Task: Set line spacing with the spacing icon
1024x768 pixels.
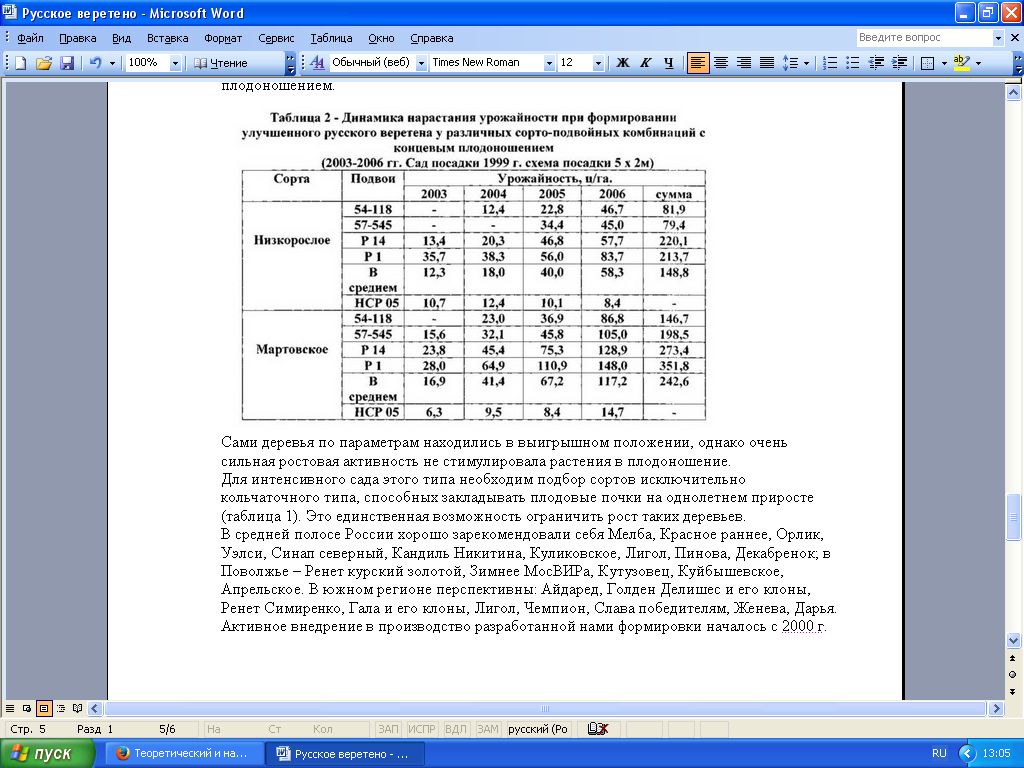Action: (x=790, y=63)
